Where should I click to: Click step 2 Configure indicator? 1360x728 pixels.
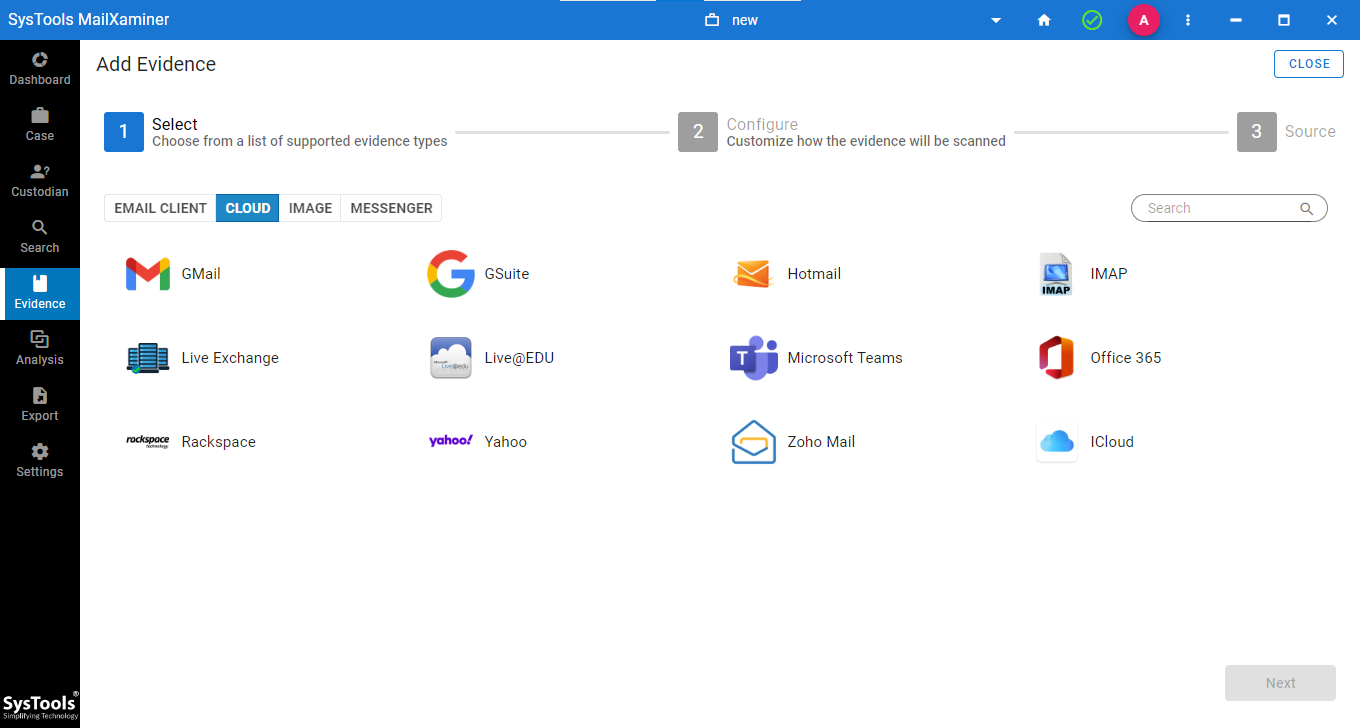pyautogui.click(x=698, y=132)
